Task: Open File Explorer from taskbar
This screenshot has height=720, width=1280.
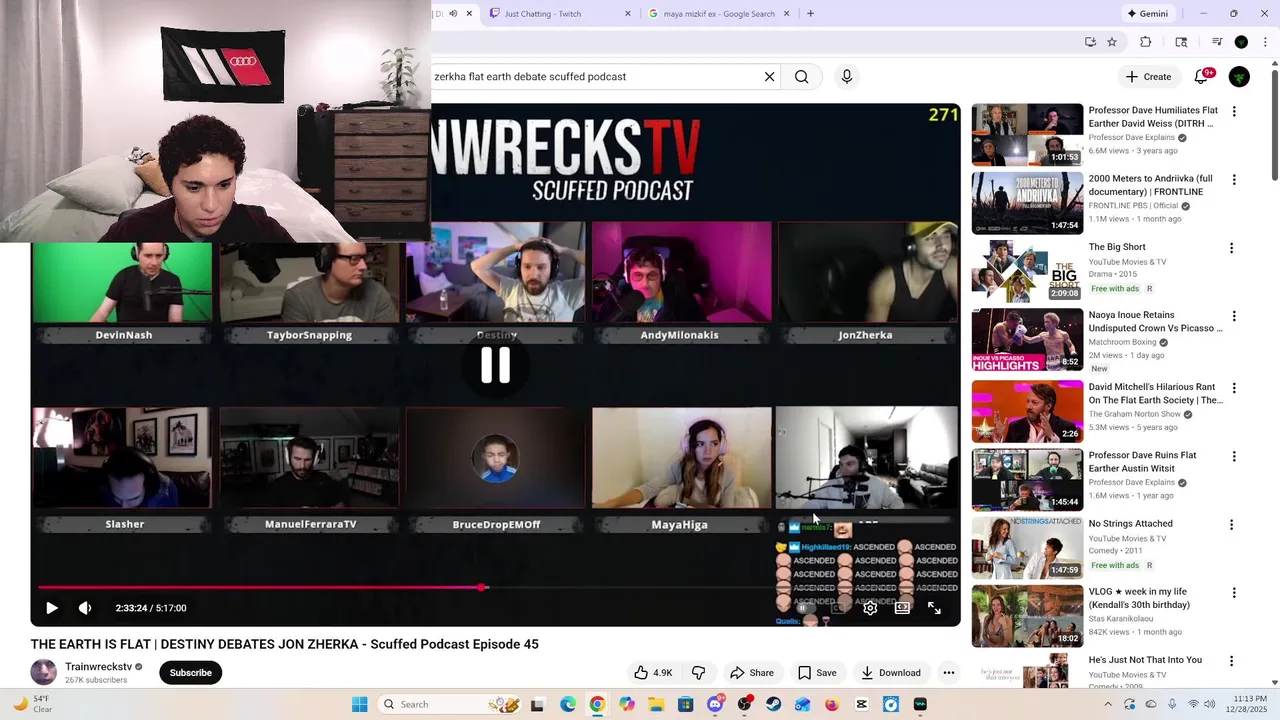Action: 656,704
